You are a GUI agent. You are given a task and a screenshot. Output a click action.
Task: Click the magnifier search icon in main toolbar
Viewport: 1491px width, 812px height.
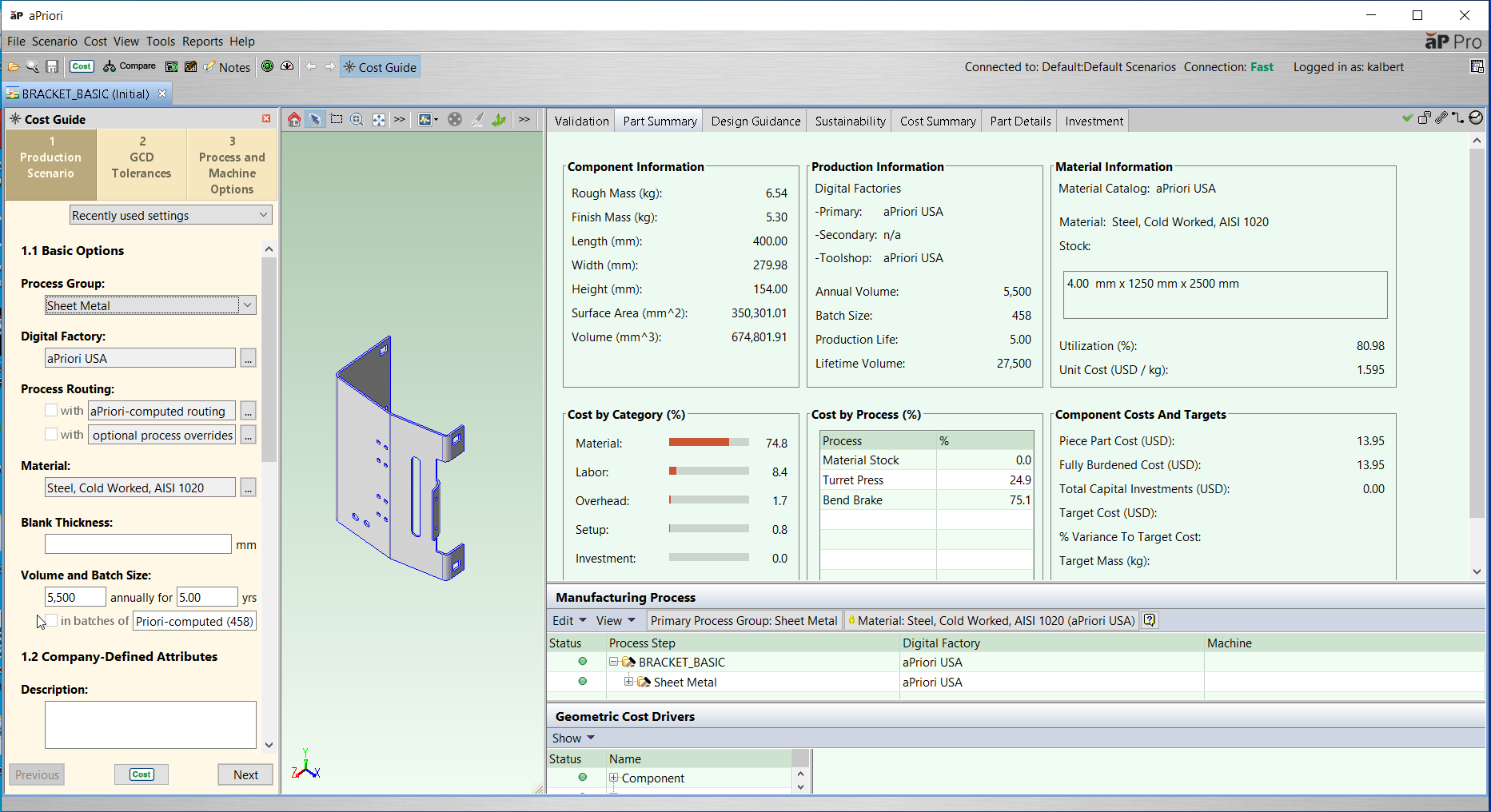pyautogui.click(x=33, y=67)
